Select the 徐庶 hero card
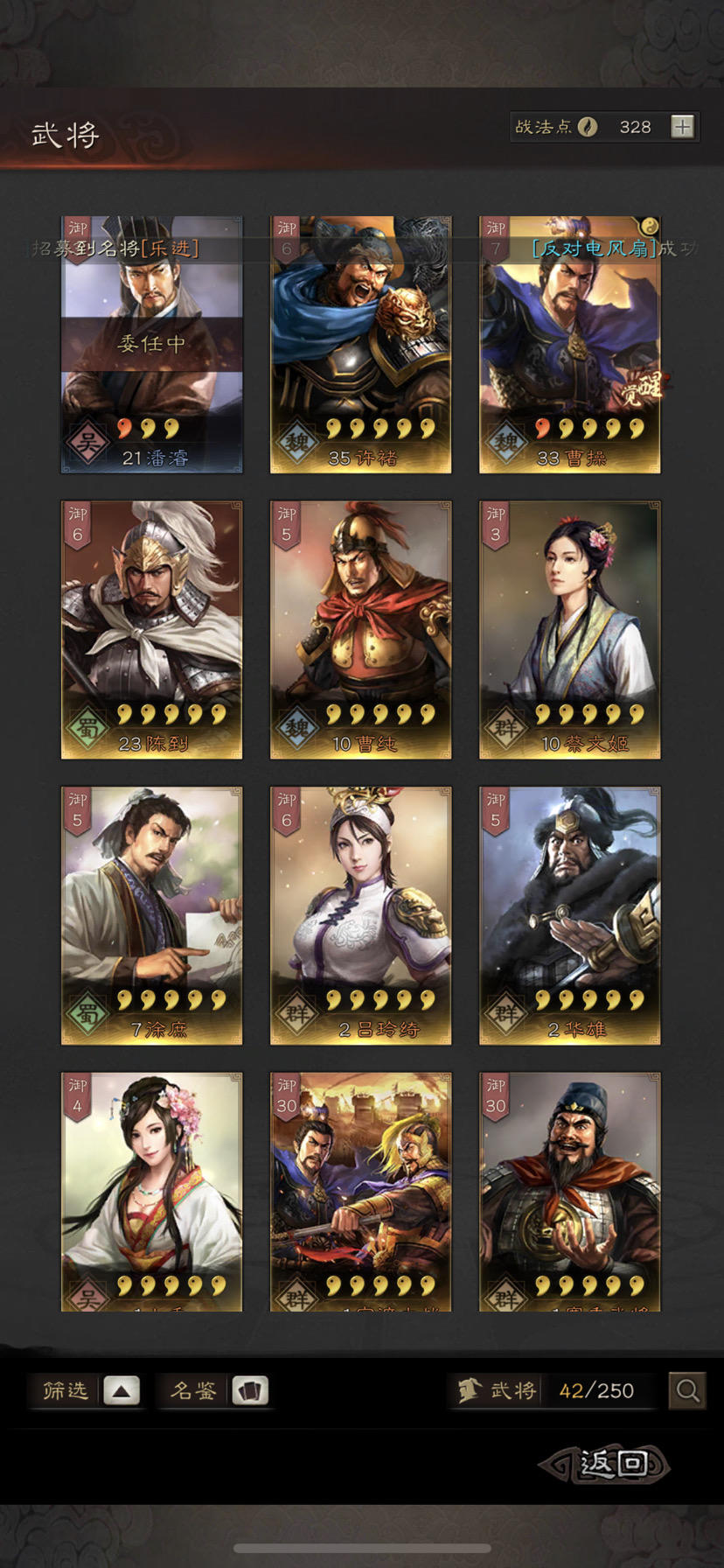The image size is (724, 1568). pos(151,915)
